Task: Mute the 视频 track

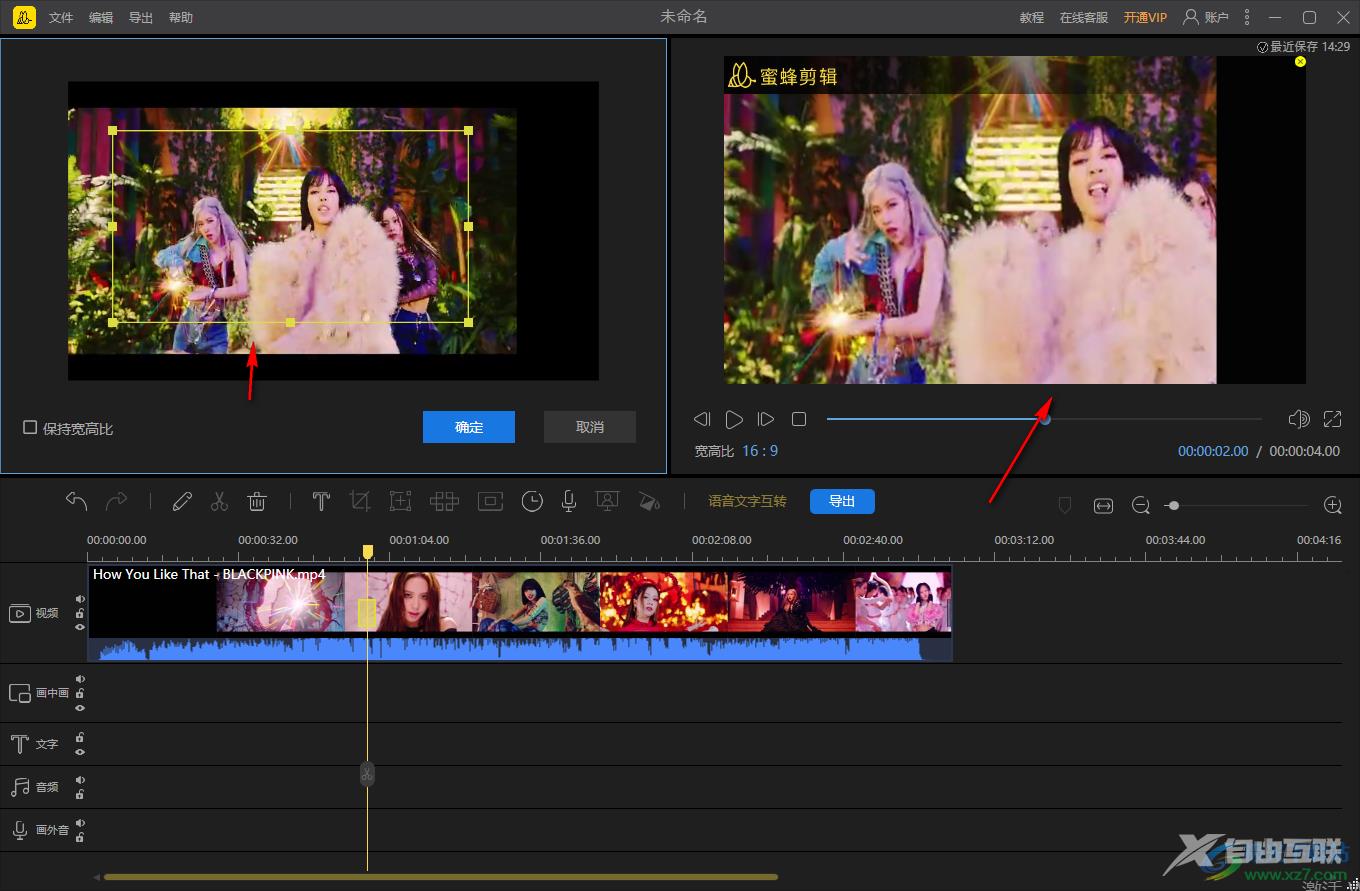Action: 80,599
